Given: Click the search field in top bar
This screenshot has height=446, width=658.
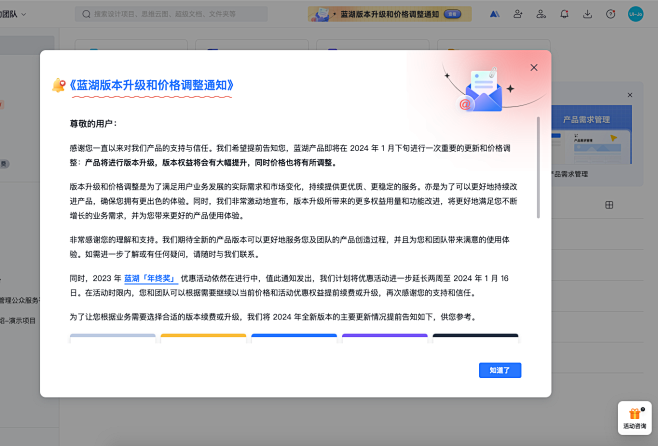Looking at the screenshot, I should pos(171,14).
